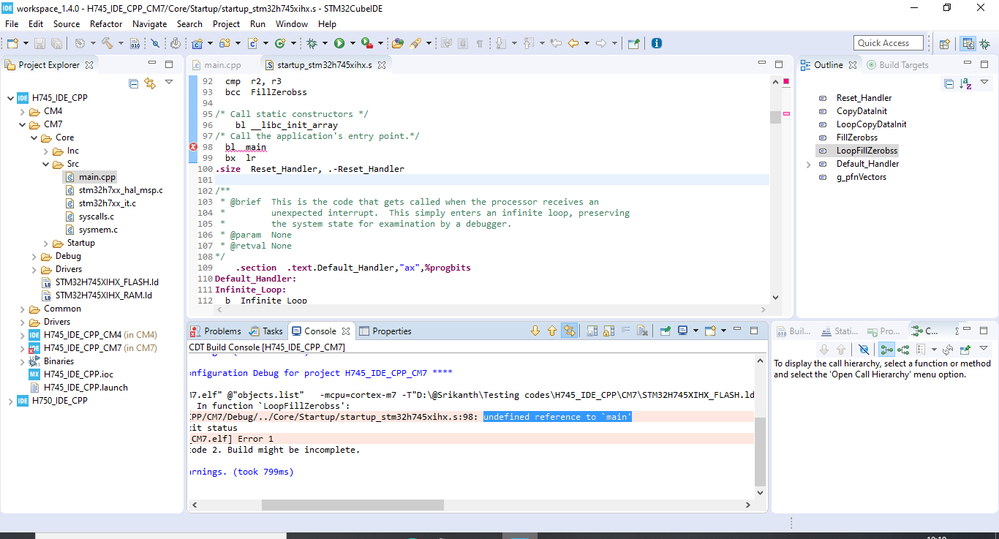Click the undefined reference to main error text
The image size is (999, 539).
click(x=557, y=417)
